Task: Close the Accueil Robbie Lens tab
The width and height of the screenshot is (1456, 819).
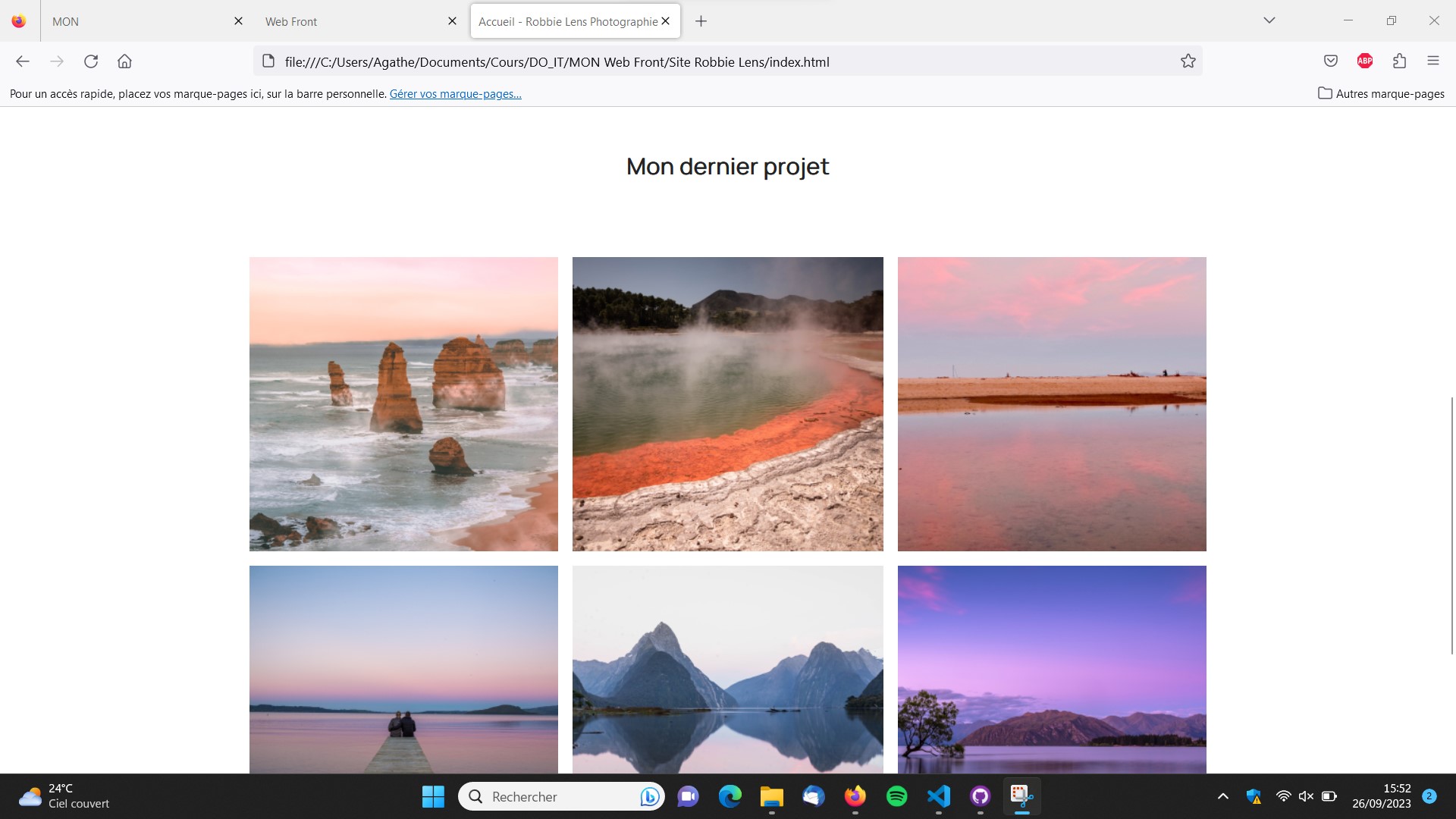Action: click(x=665, y=21)
